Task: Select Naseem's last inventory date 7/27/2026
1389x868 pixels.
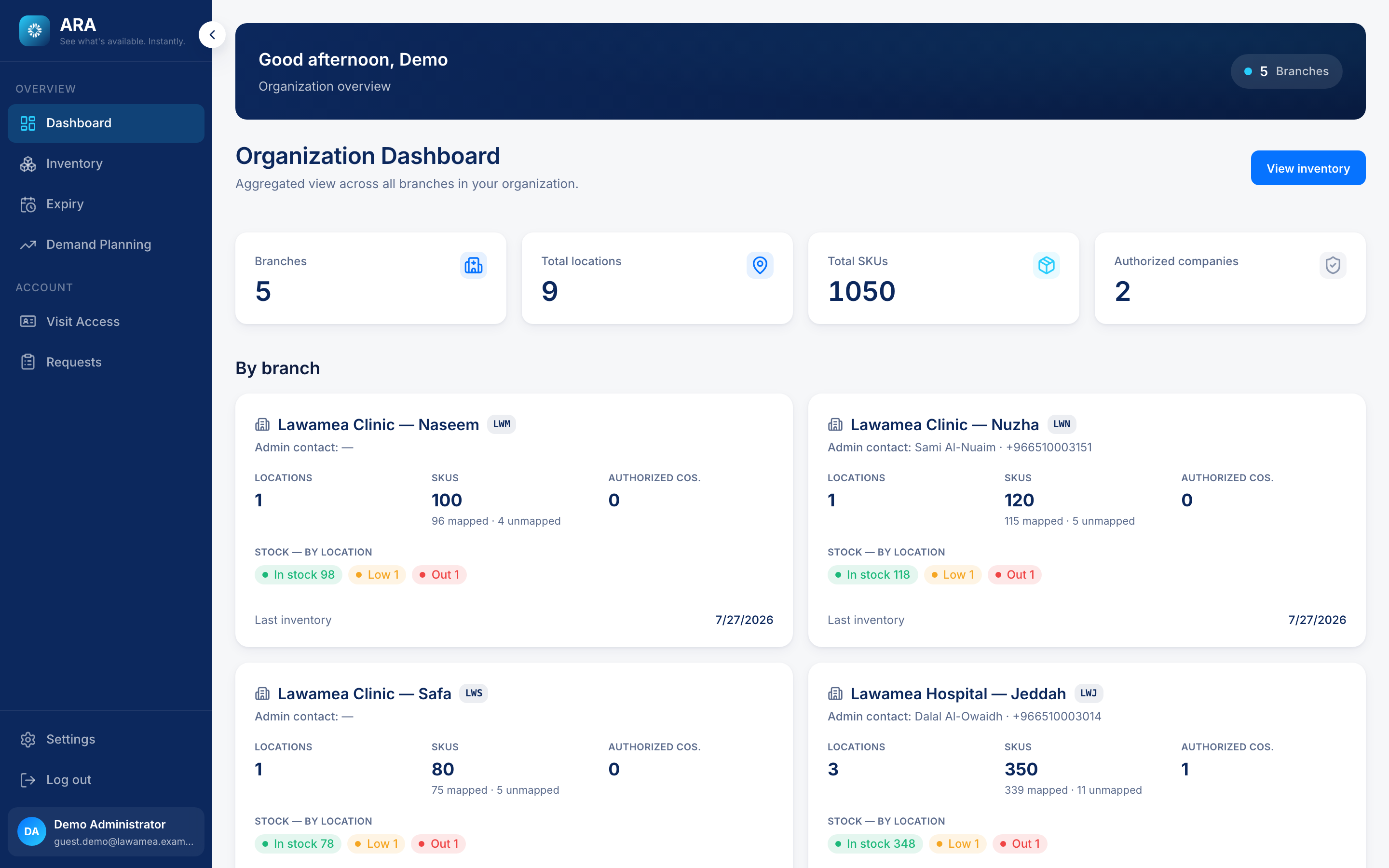Action: (745, 620)
